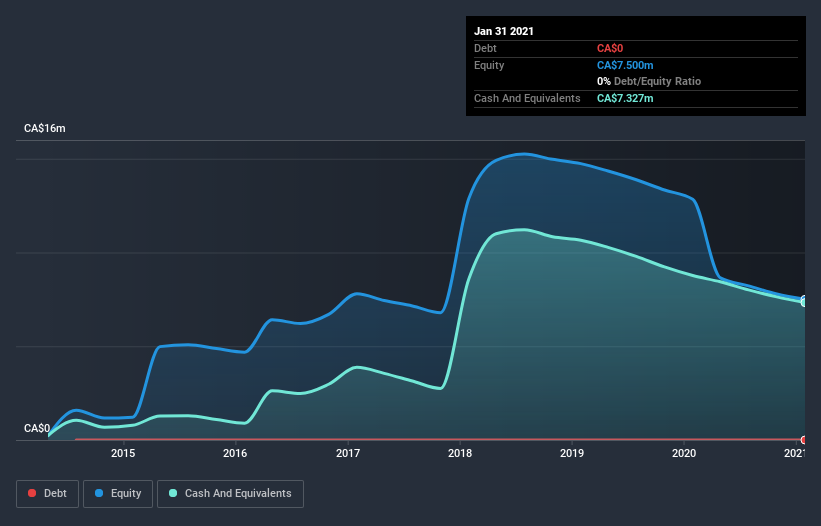Viewport: 821px width, 526px height.
Task: Click the Debt row label in tooltip
Action: click(x=485, y=49)
